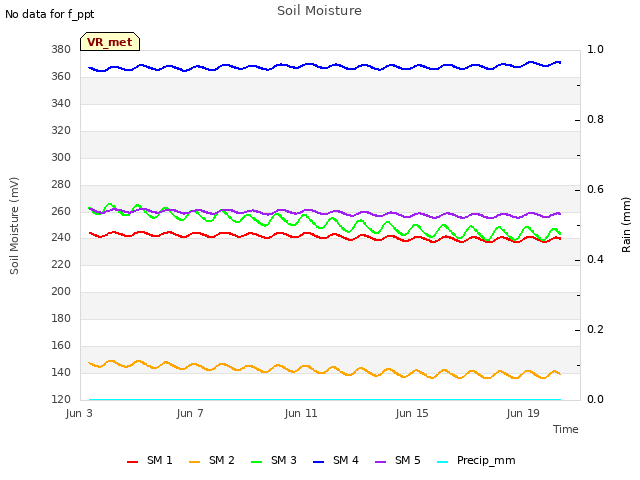This screenshot has width=640, height=480.
Task: Click the Jun 7 x-axis label
Action: 190,413
